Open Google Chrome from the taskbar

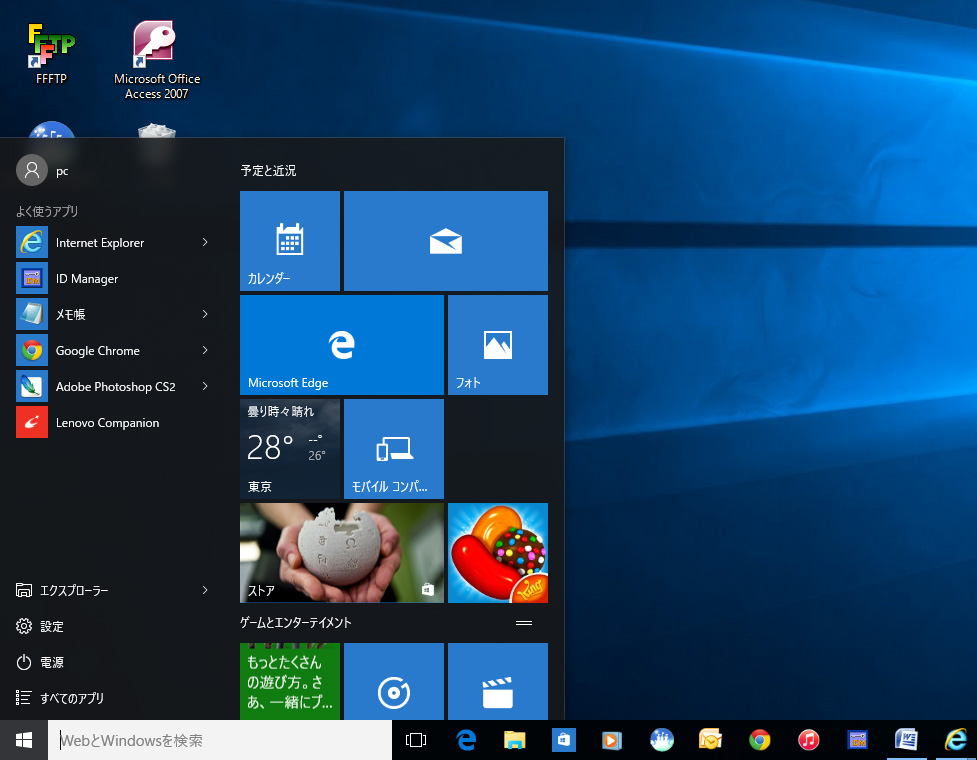coord(760,740)
